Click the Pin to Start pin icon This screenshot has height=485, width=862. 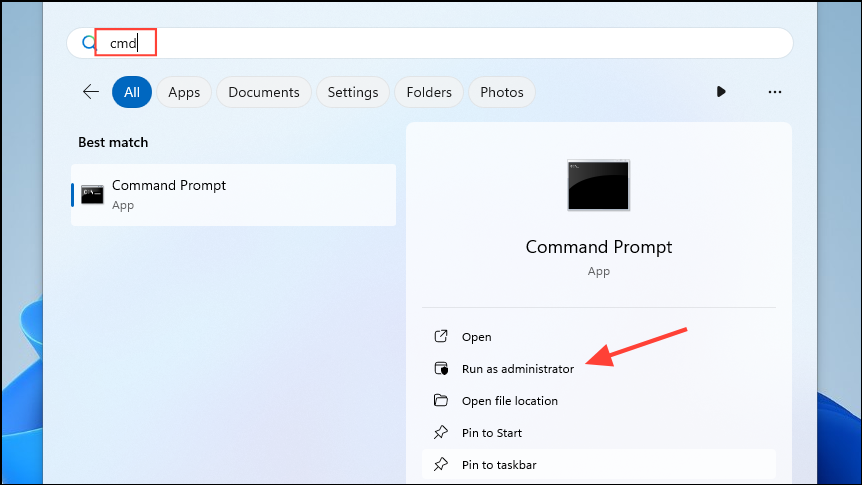pyautogui.click(x=441, y=432)
